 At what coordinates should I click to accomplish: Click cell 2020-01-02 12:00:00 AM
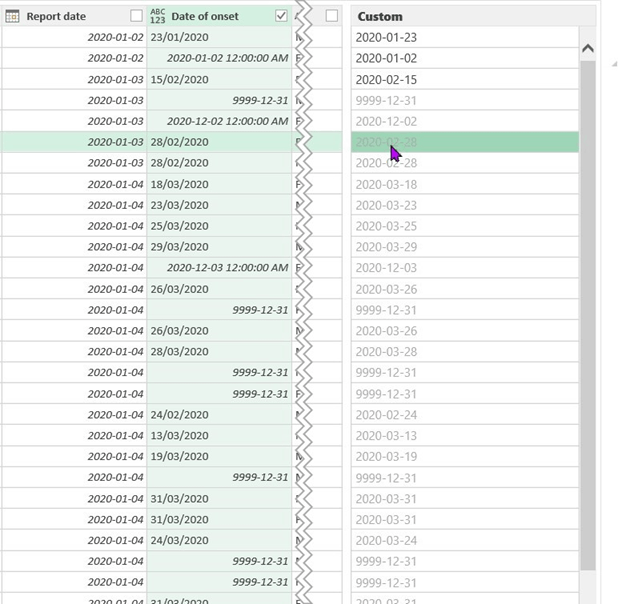coord(219,58)
